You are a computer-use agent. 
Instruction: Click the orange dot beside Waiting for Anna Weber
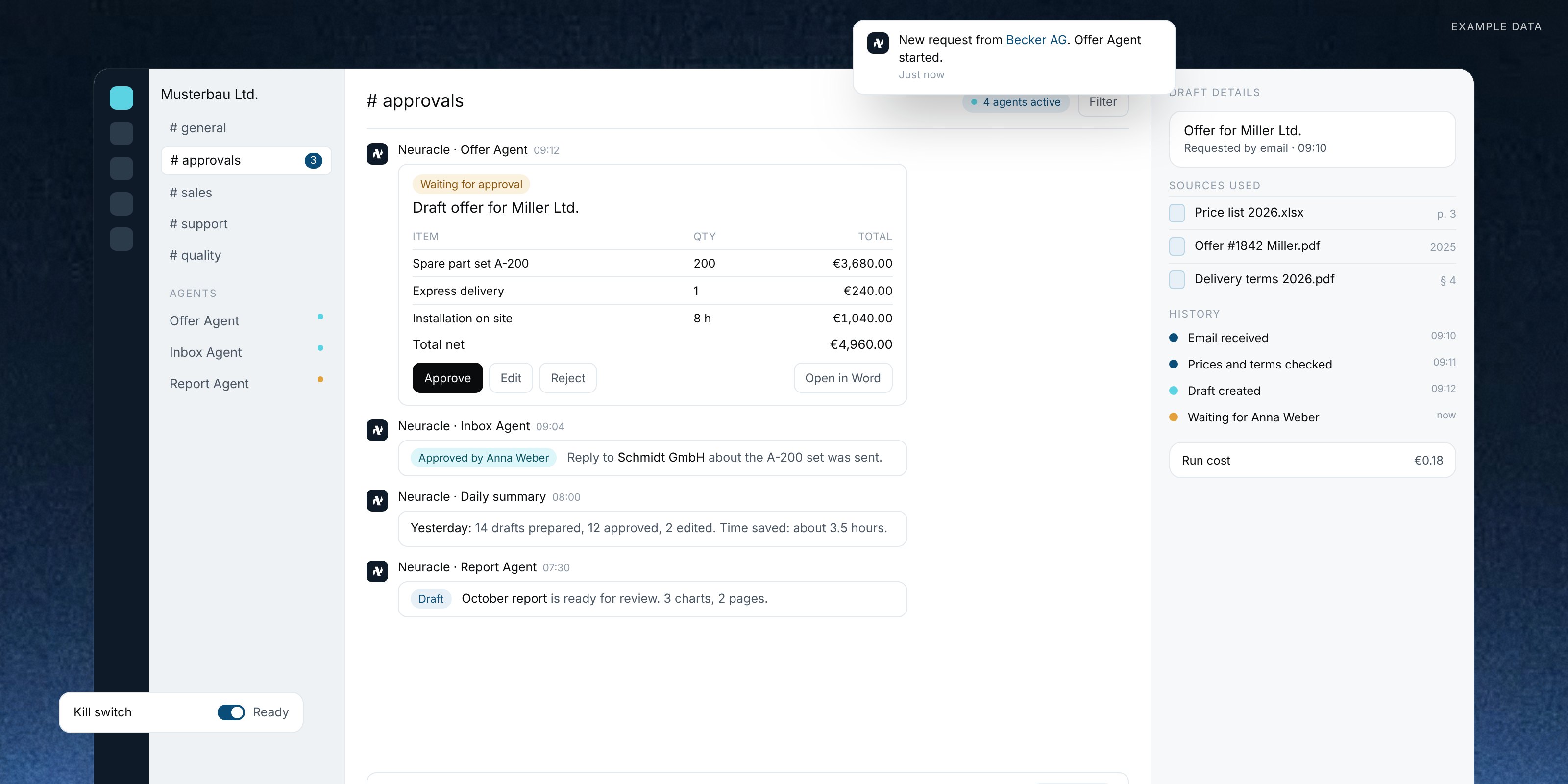pyautogui.click(x=1174, y=417)
